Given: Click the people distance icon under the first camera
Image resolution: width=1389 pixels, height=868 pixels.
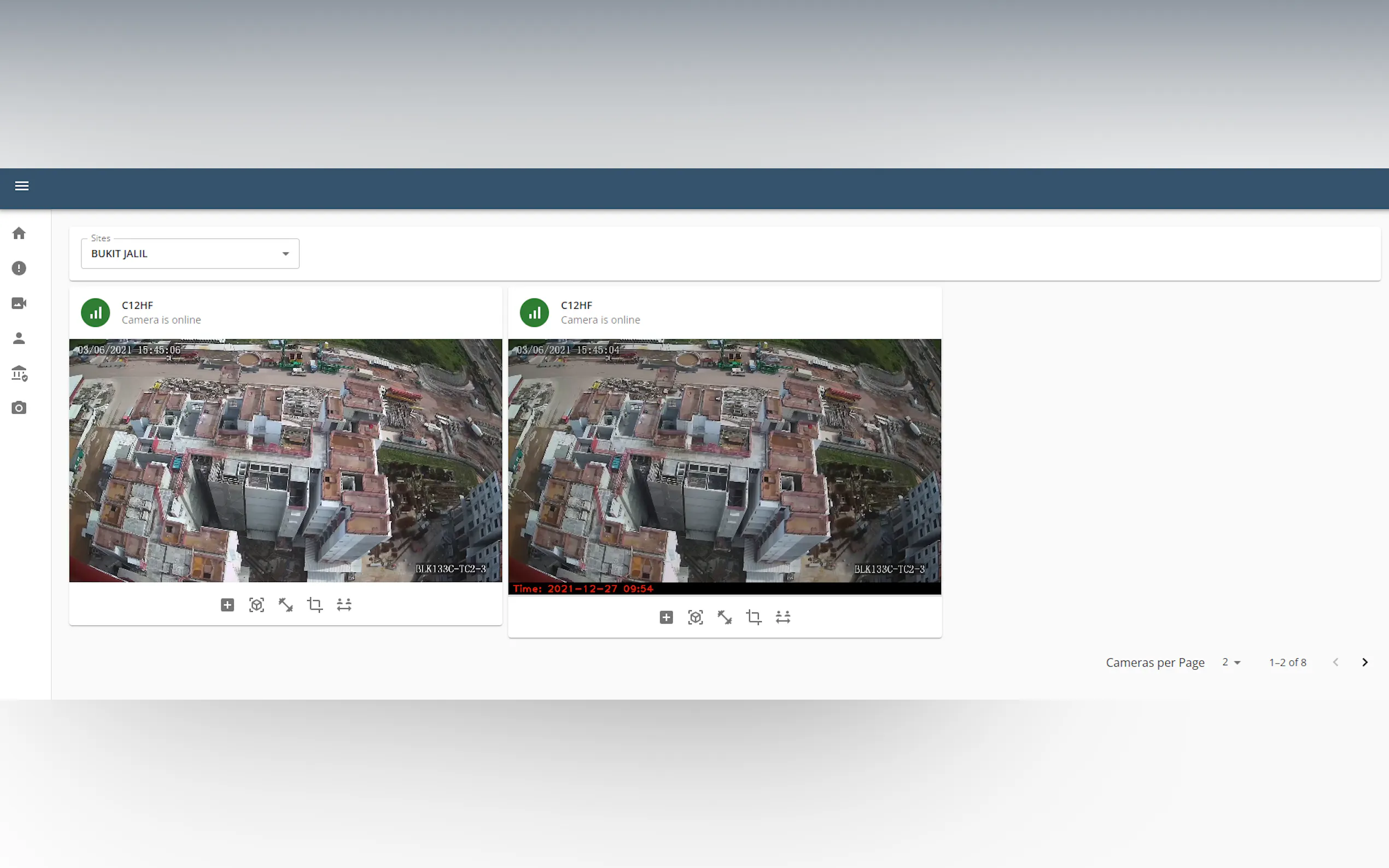Looking at the screenshot, I should click(344, 605).
